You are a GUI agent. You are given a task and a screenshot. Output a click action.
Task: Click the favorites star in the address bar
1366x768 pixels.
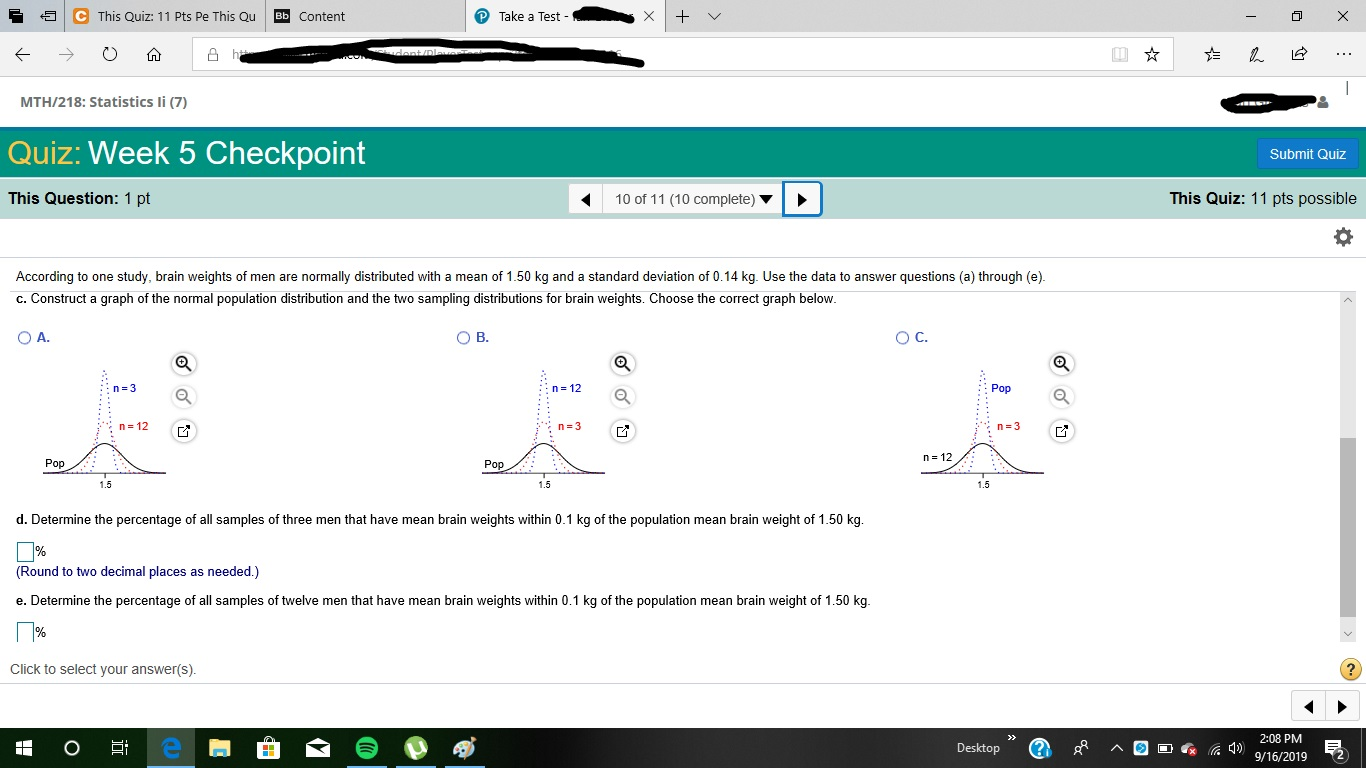pos(1151,54)
